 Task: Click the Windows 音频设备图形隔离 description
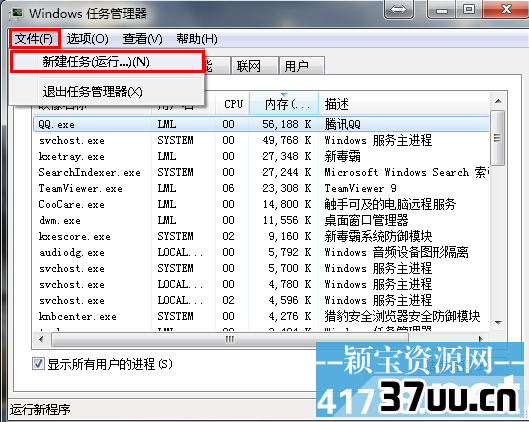pos(396,252)
